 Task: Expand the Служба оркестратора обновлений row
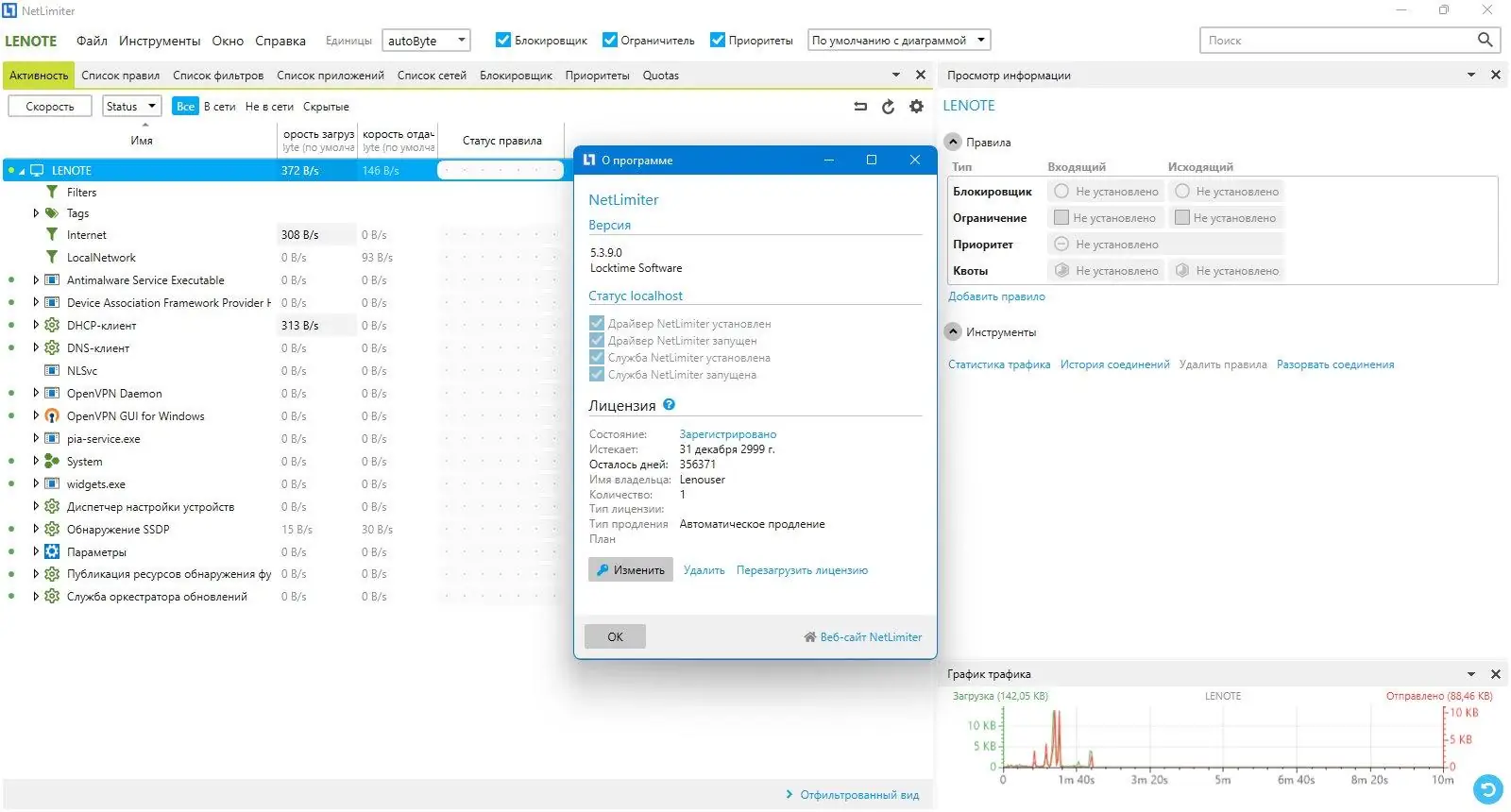pyautogui.click(x=36, y=597)
